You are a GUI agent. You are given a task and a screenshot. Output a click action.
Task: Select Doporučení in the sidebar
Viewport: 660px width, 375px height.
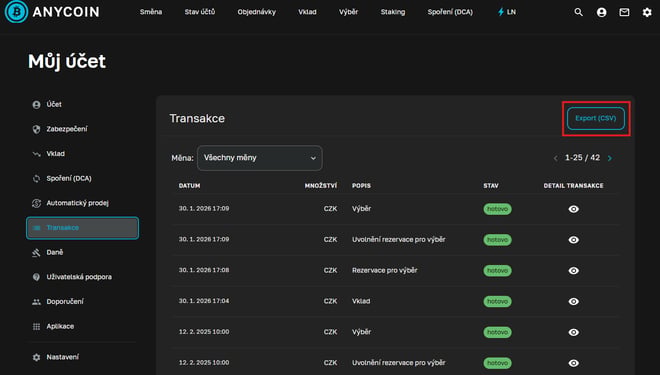[x=65, y=302]
